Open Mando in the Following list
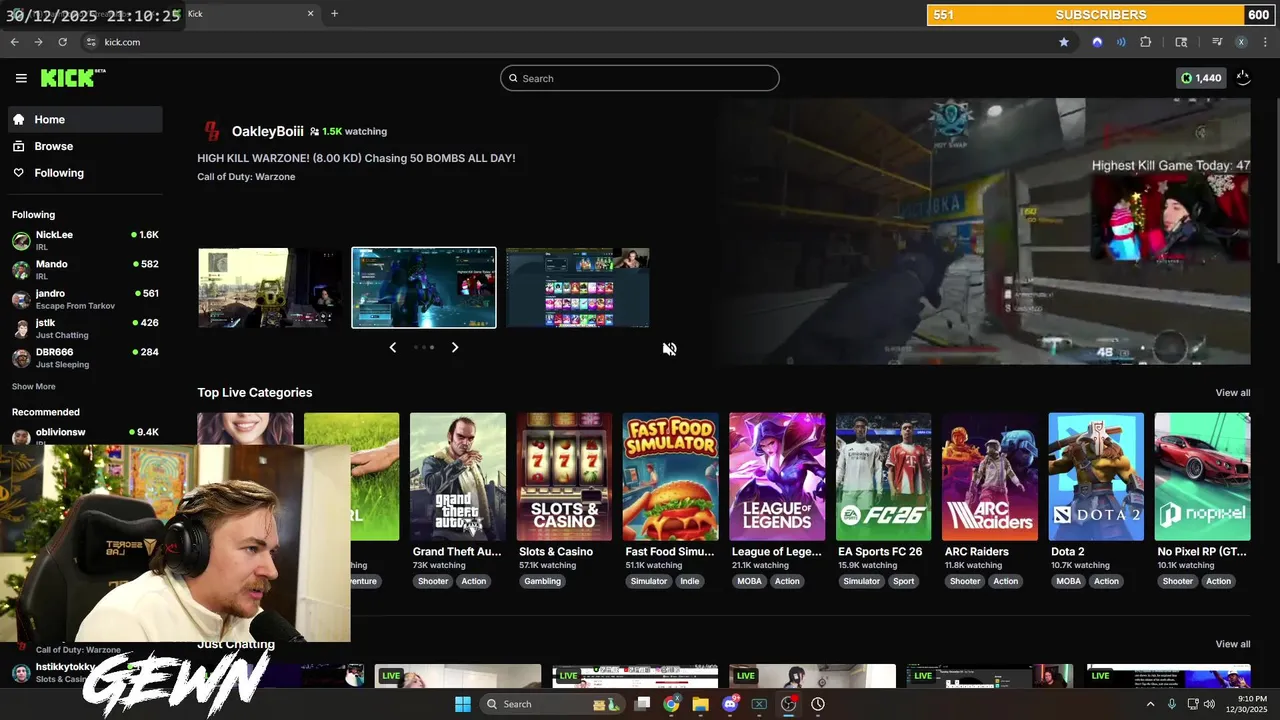The height and width of the screenshot is (720, 1280). pyautogui.click(x=85, y=270)
